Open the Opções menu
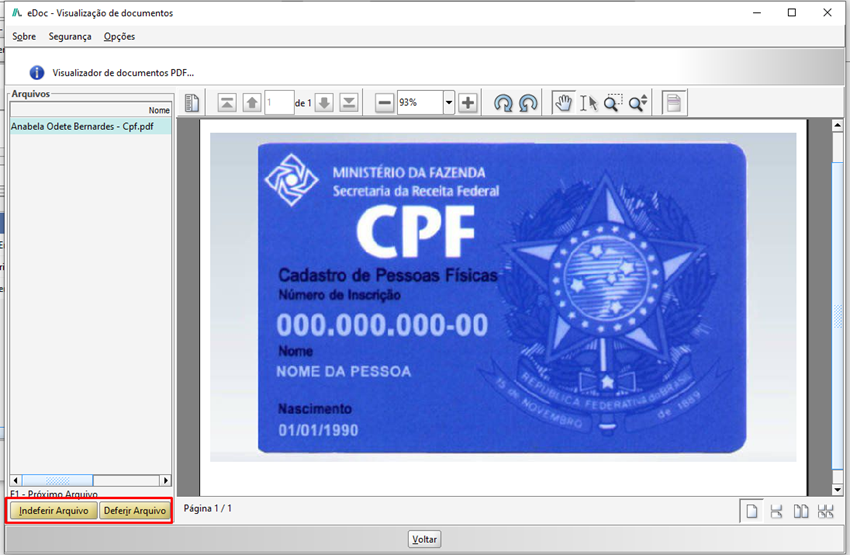The width and height of the screenshot is (850, 555). 119,36
